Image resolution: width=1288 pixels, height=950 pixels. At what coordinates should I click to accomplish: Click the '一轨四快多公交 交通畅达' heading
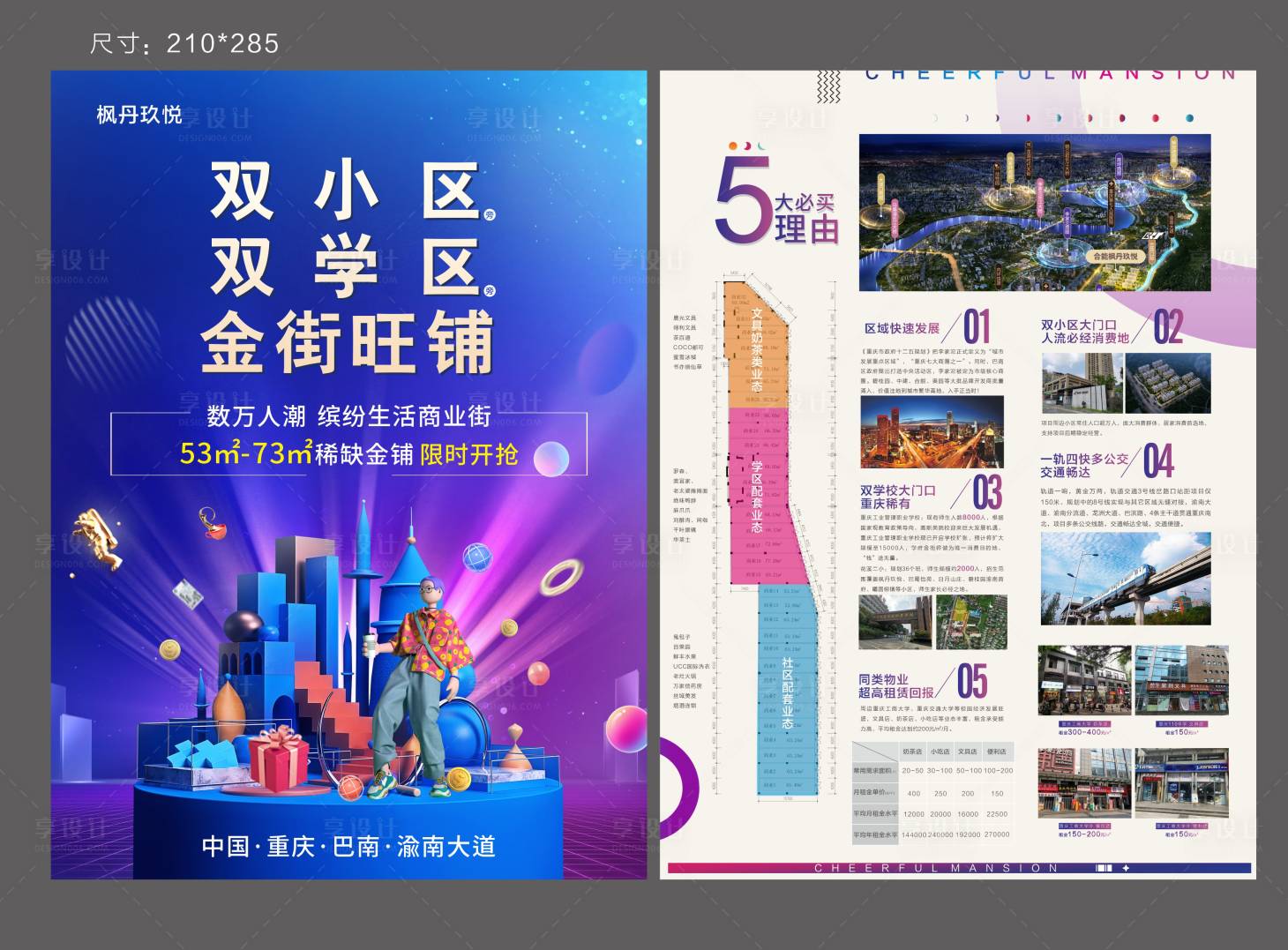click(x=1084, y=465)
